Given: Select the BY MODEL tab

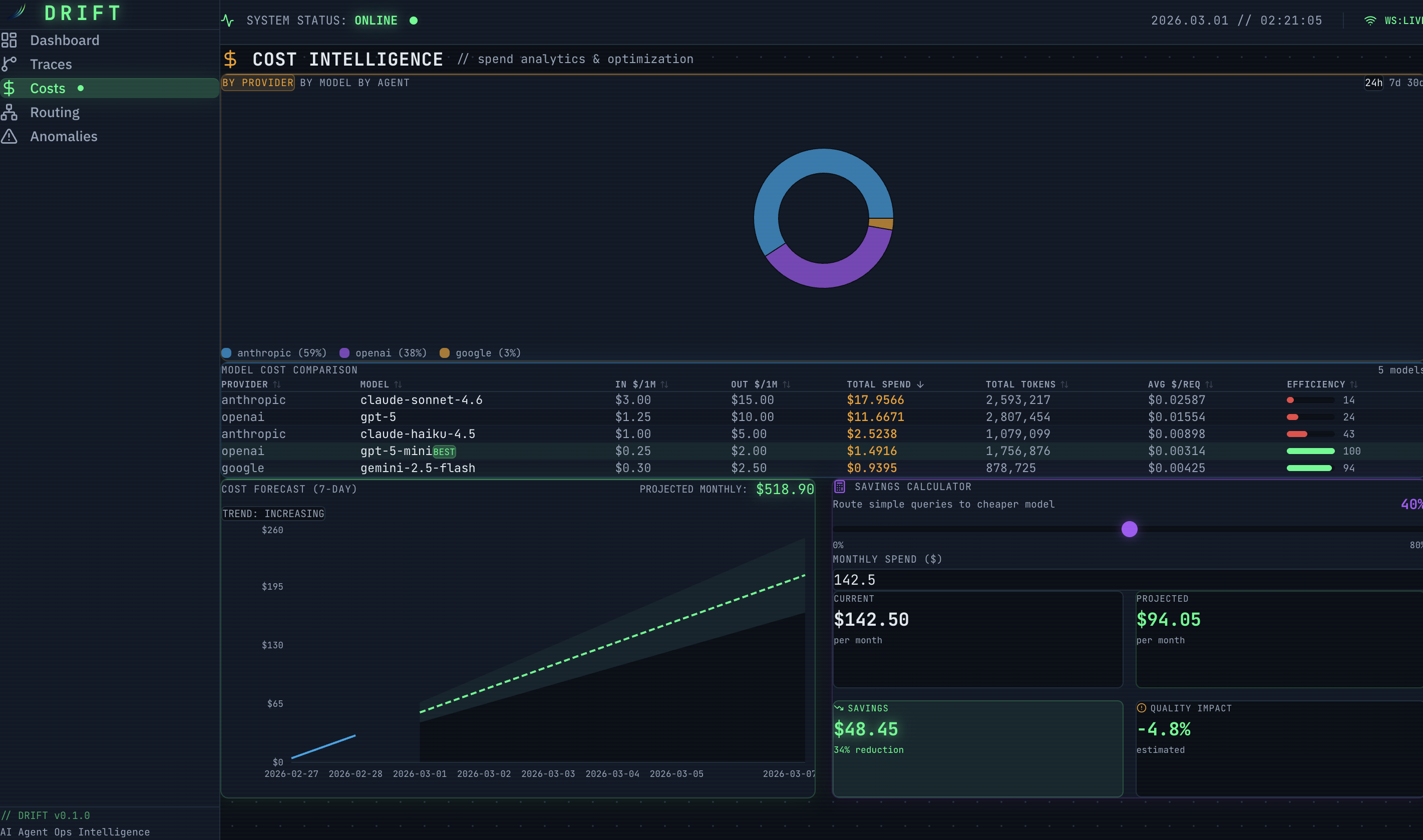Looking at the screenshot, I should 325,83.
